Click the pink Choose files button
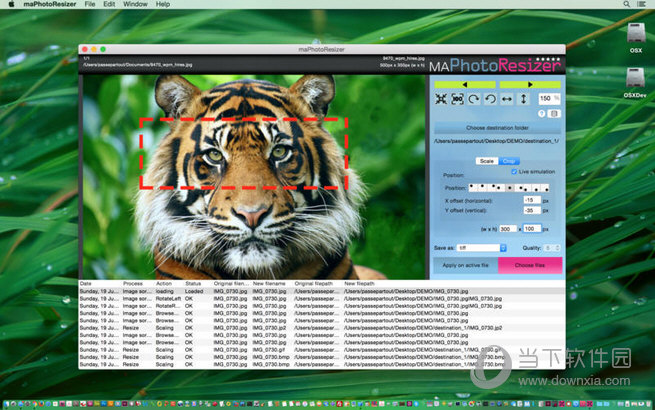 [x=530, y=266]
